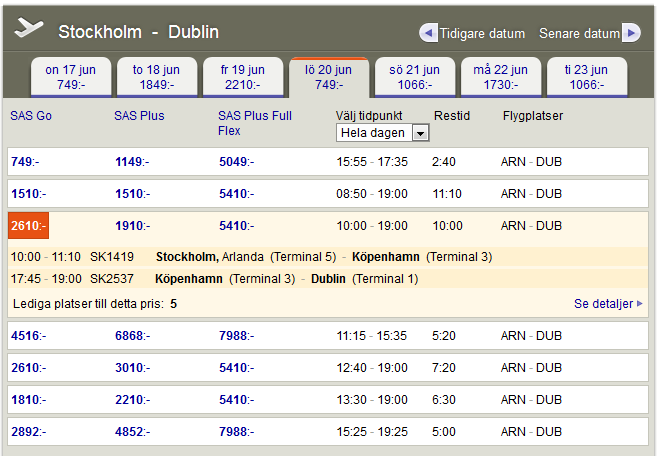Image resolution: width=664 pixels, height=456 pixels.
Task: Switch to the fr 19 jun tab
Action: (x=243, y=77)
